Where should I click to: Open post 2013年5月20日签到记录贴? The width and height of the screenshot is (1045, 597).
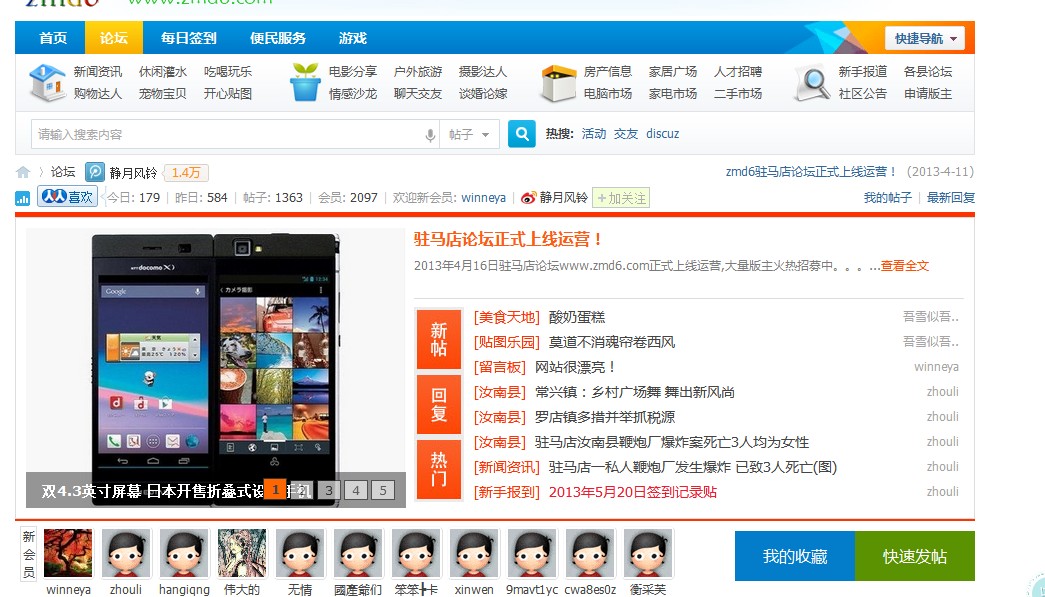632,492
